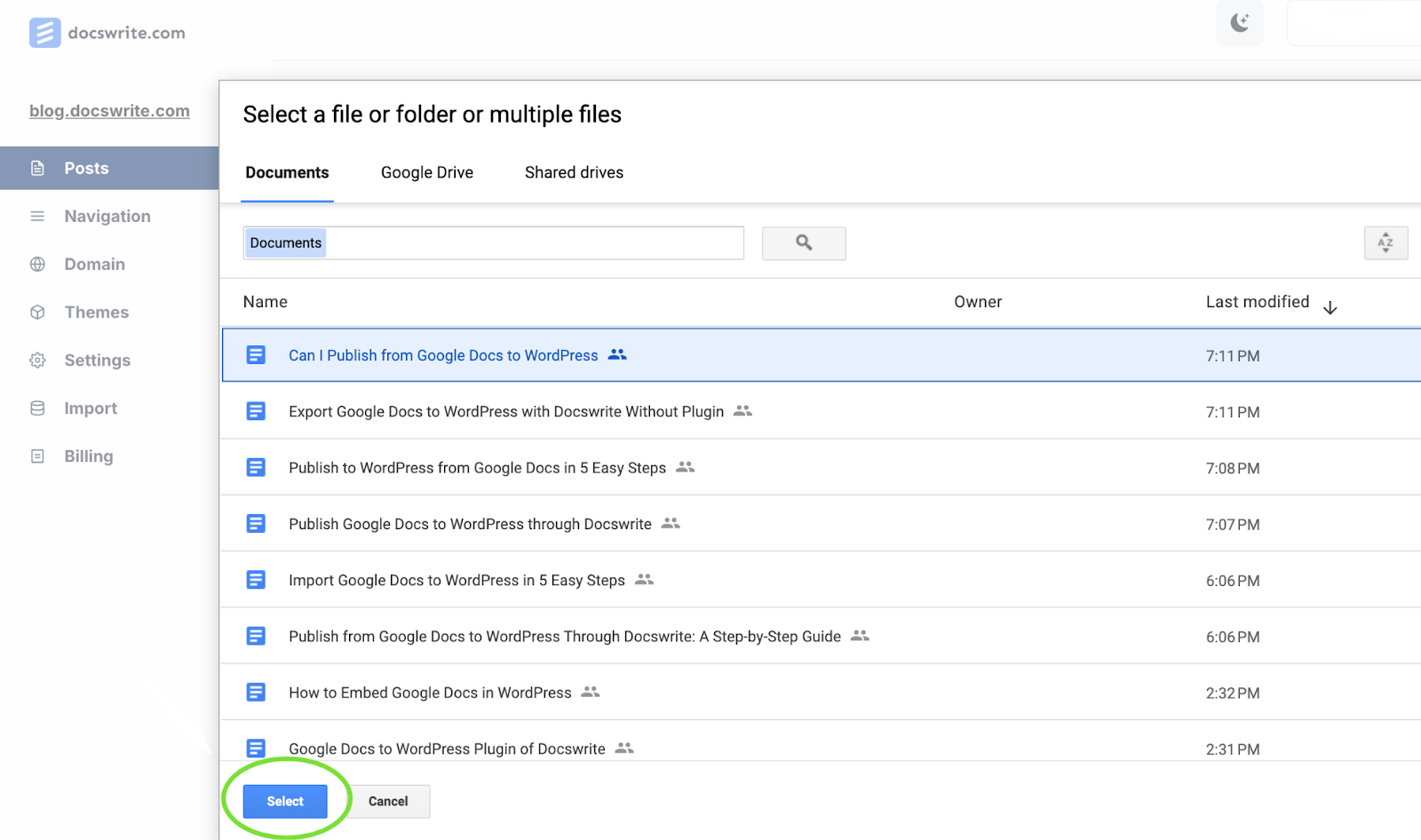Click the Cancel button

388,800
